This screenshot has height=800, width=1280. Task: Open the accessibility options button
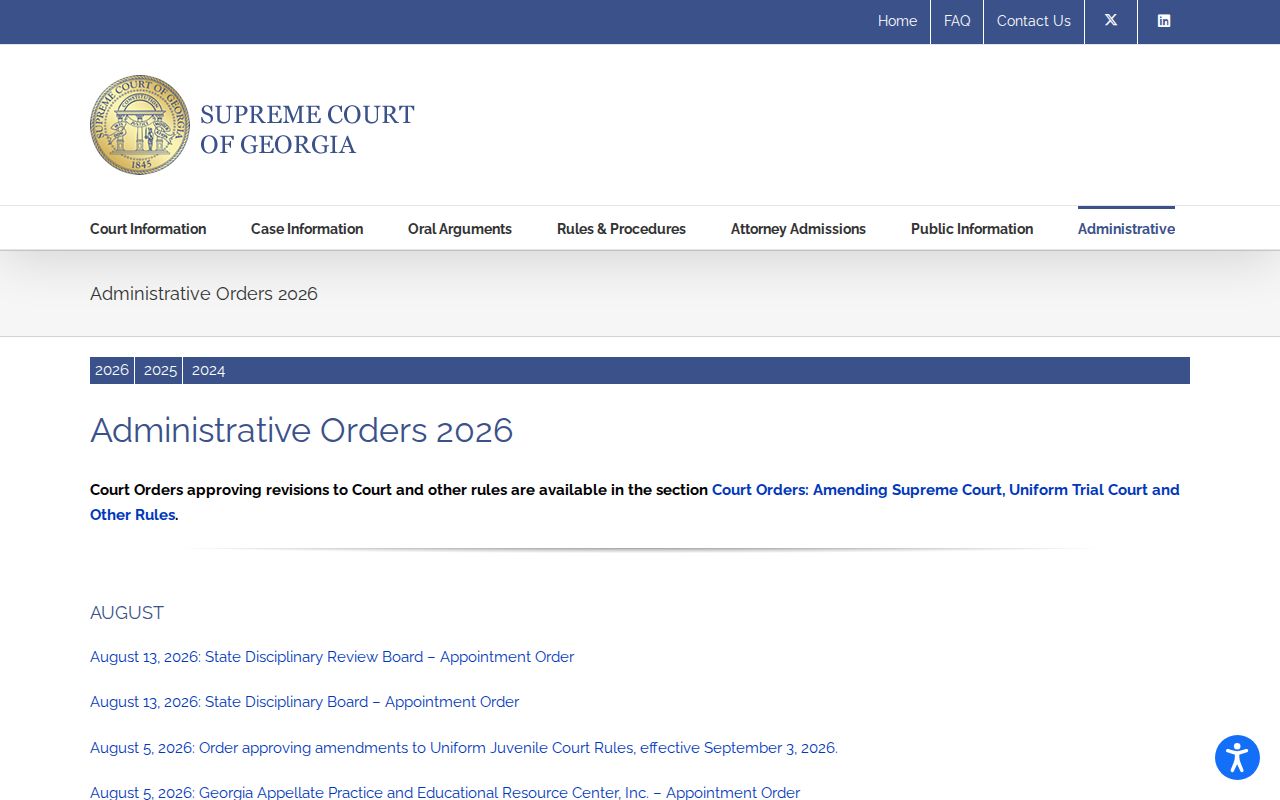(1237, 757)
